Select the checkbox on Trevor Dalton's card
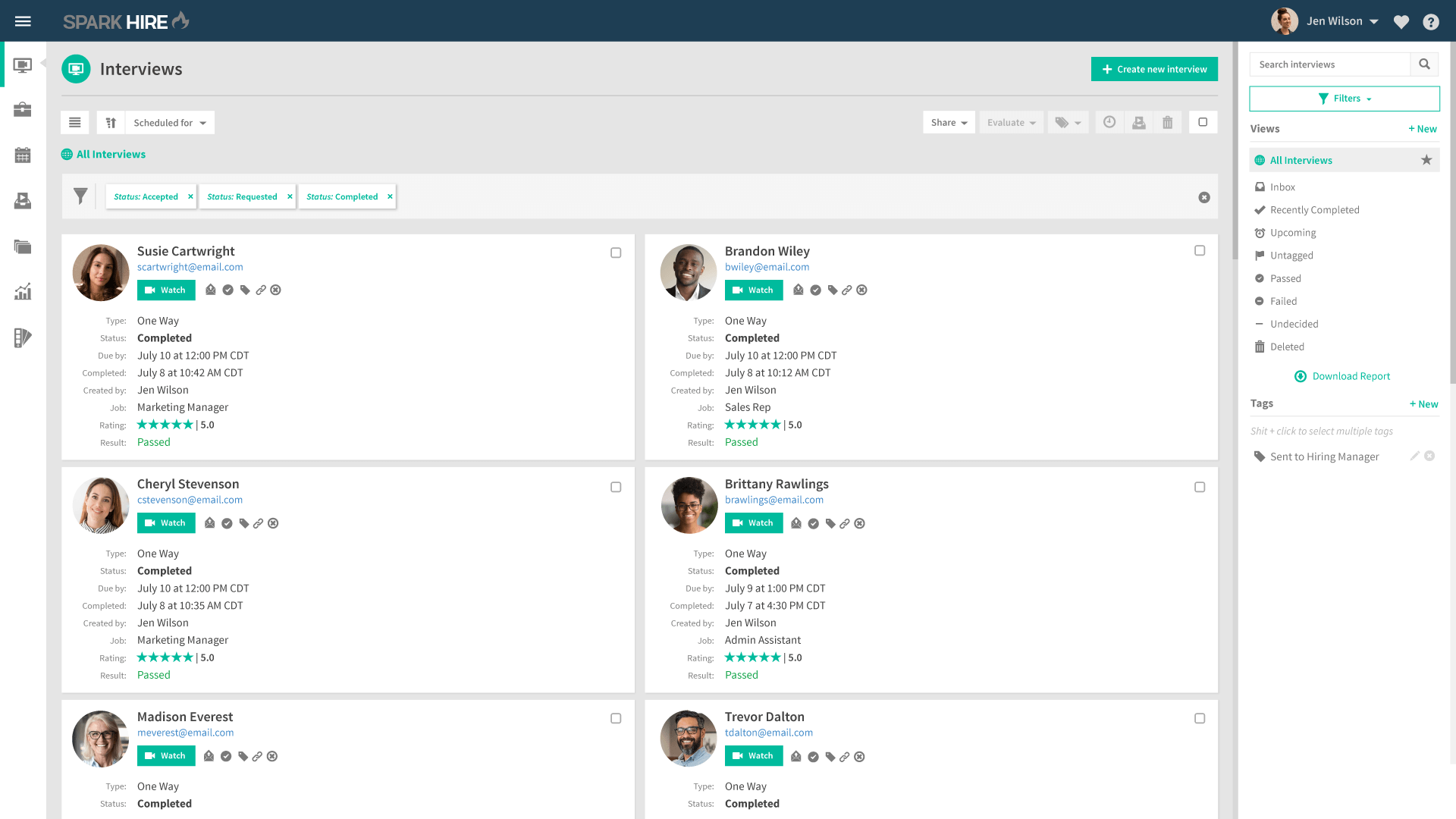This screenshot has width=1456, height=819. pyautogui.click(x=1200, y=718)
